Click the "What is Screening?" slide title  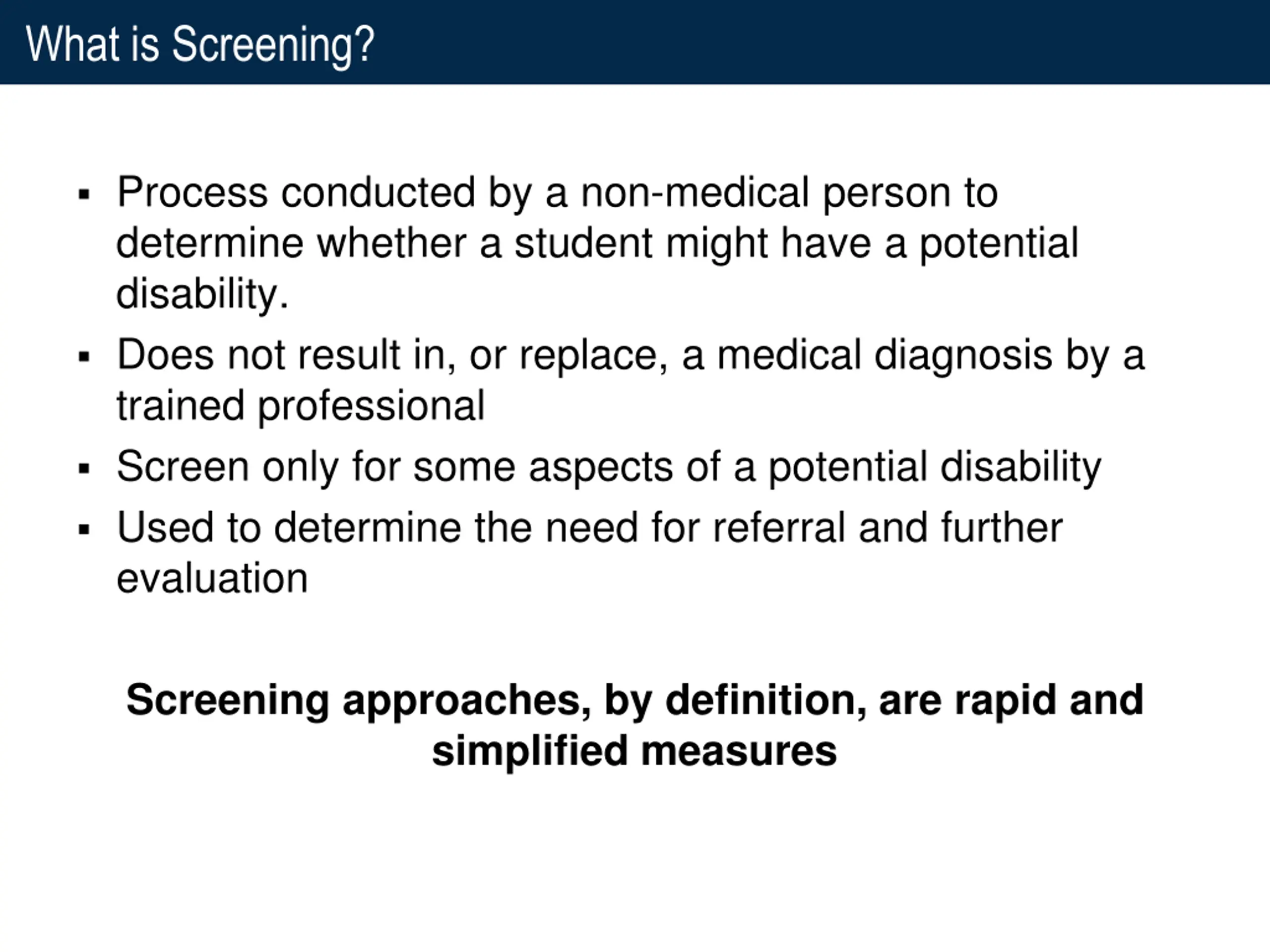[x=200, y=45]
